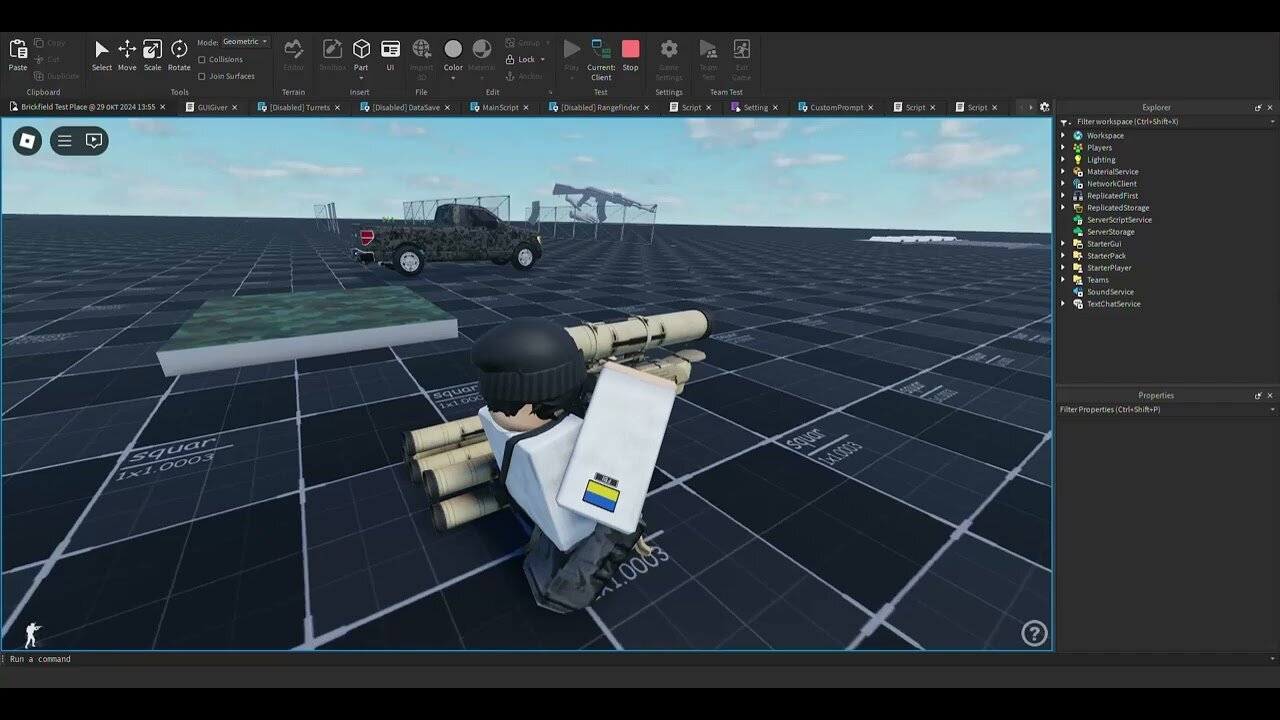The height and width of the screenshot is (720, 1280).
Task: Expand the Workspace tree item
Action: pos(1062,135)
